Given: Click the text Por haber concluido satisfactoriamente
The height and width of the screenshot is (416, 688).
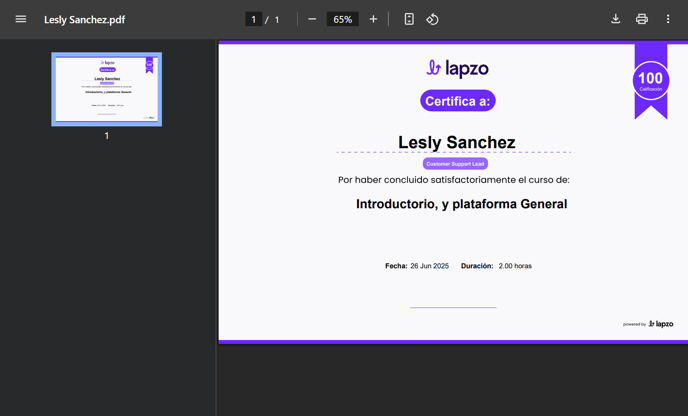Looking at the screenshot, I should coord(427,180).
